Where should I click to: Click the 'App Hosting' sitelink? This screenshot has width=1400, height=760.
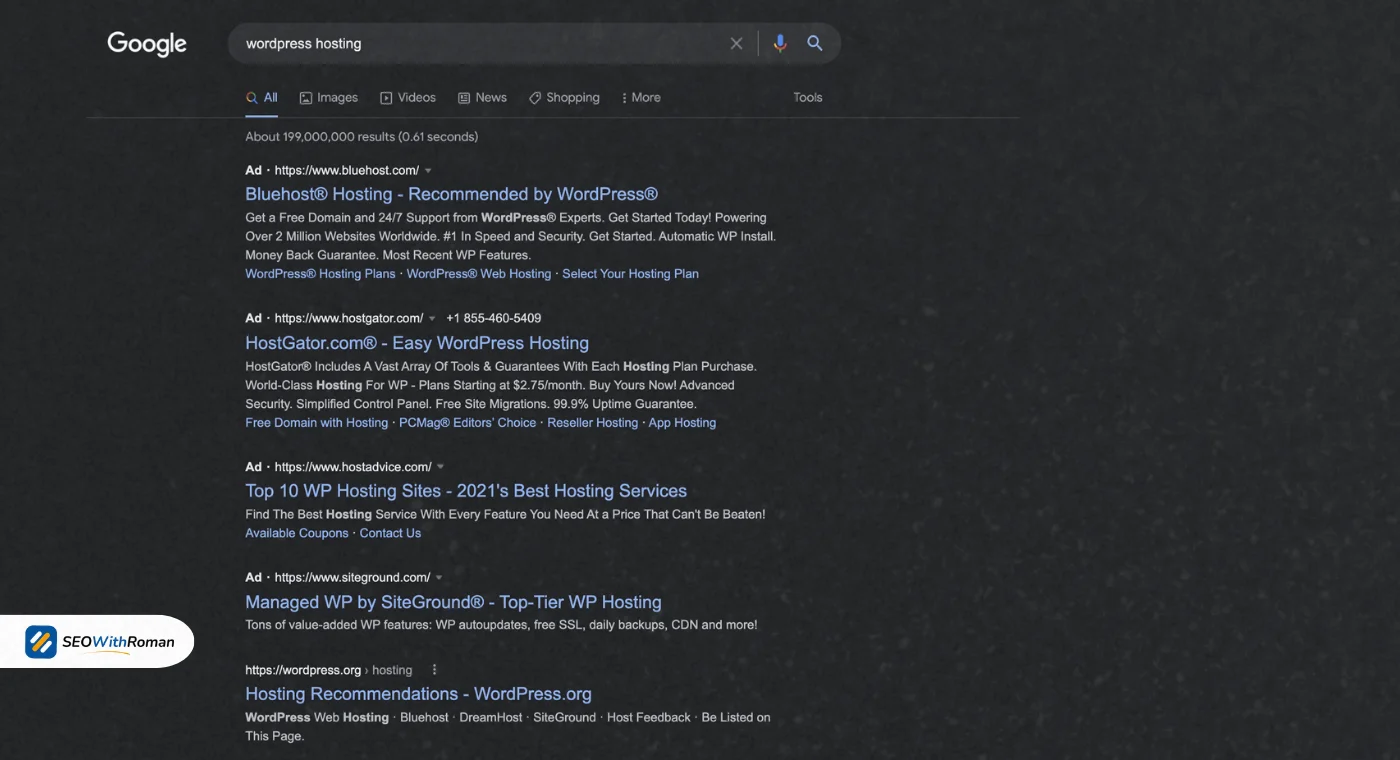(682, 423)
